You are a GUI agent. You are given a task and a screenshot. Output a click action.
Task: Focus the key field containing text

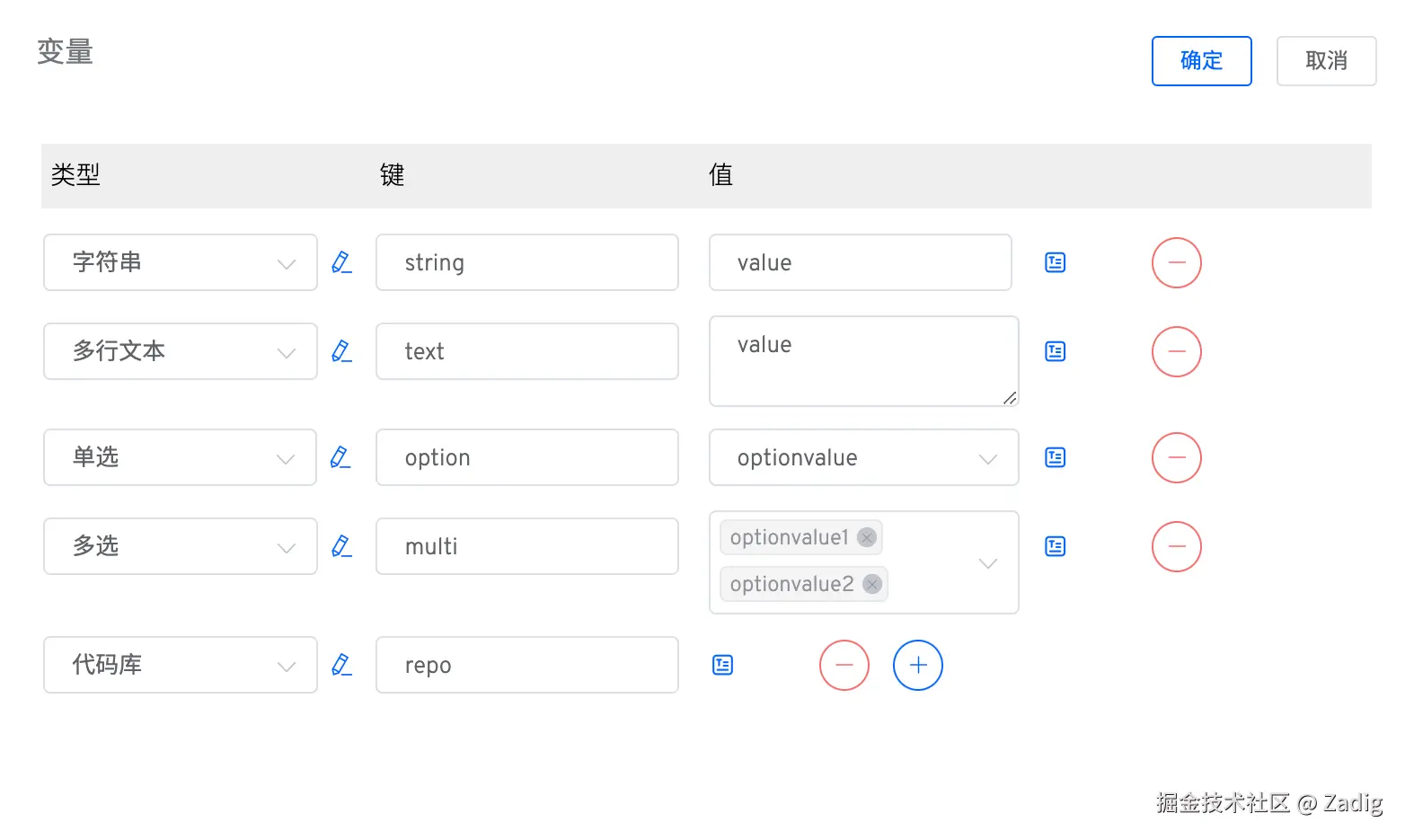(527, 351)
